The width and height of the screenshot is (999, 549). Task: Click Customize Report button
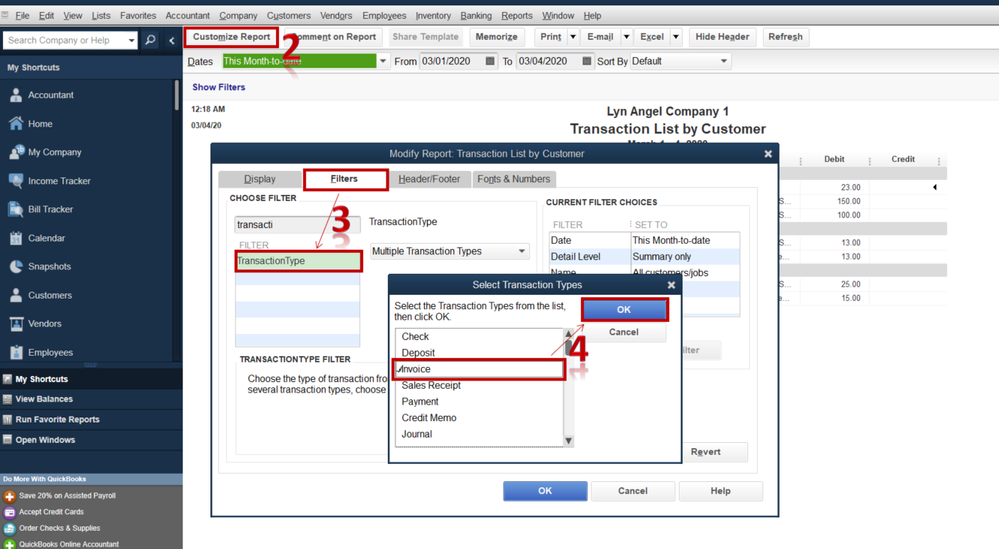[231, 37]
